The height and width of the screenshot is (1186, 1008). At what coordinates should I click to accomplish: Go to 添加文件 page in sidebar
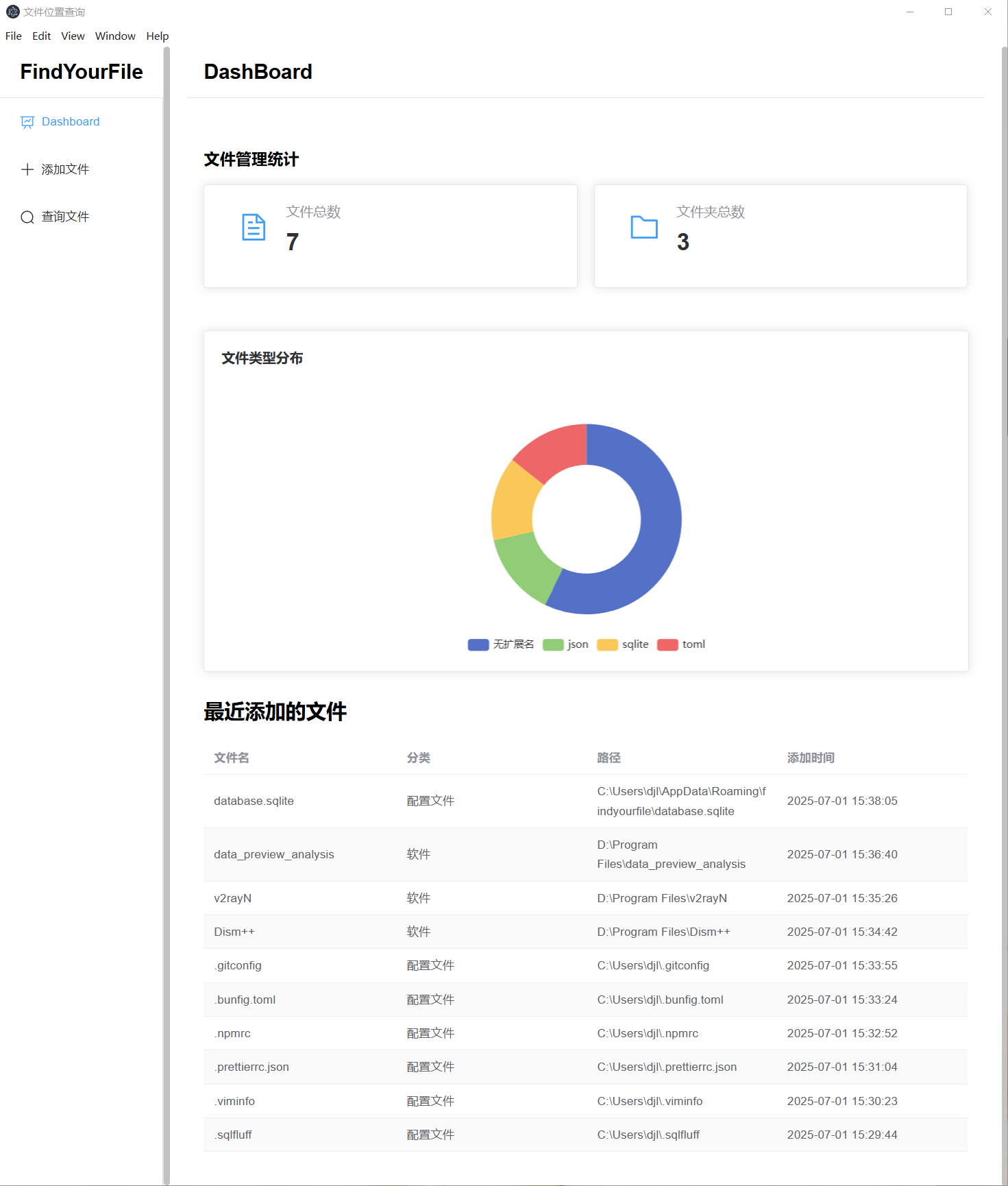[x=65, y=169]
